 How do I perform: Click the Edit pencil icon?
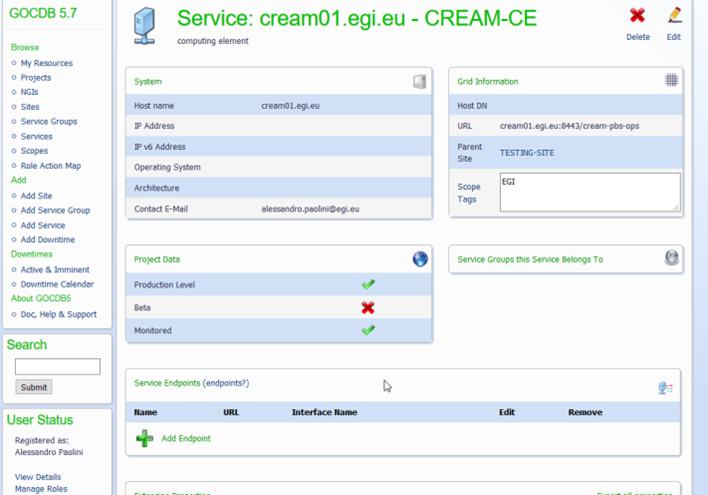point(675,15)
